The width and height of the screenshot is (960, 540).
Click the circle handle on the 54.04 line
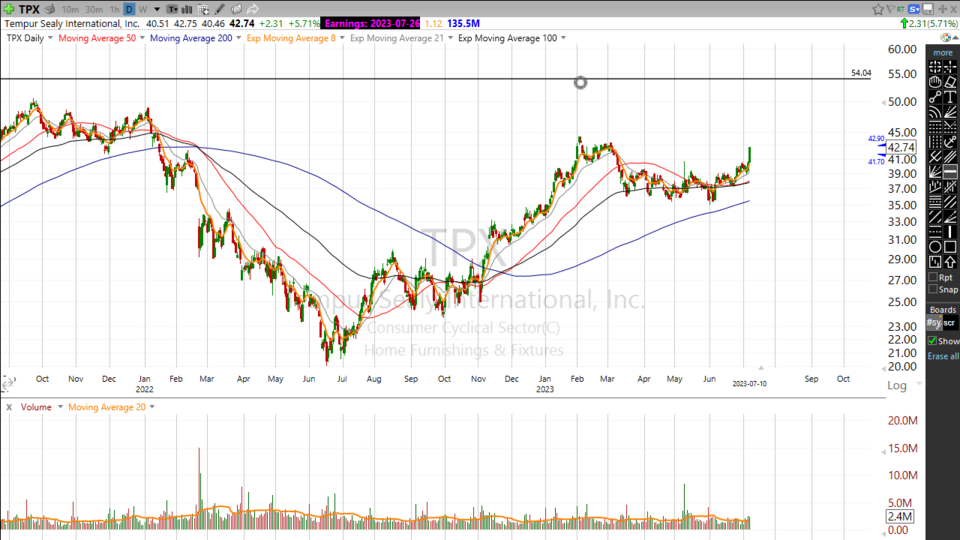coord(580,82)
